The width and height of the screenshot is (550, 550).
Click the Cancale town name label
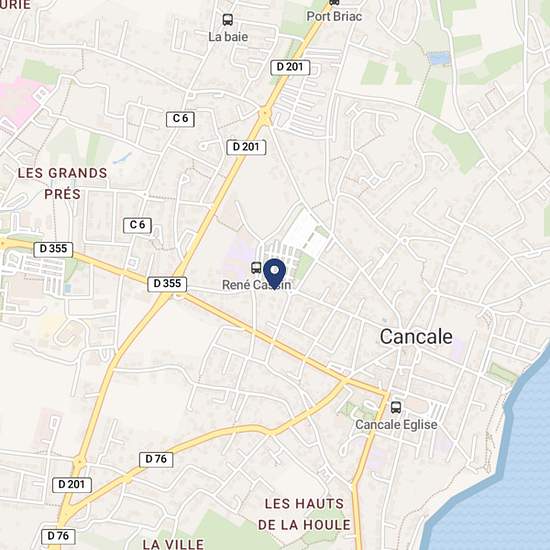click(416, 337)
